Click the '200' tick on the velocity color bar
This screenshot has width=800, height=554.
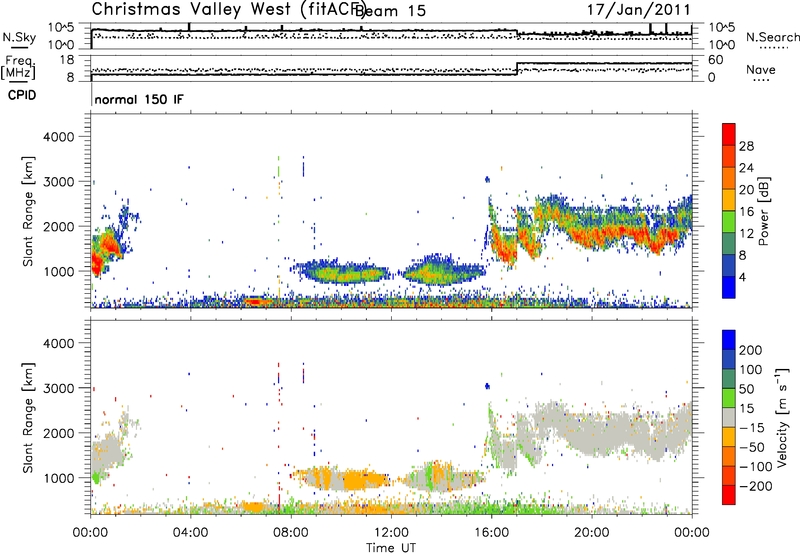click(750, 350)
